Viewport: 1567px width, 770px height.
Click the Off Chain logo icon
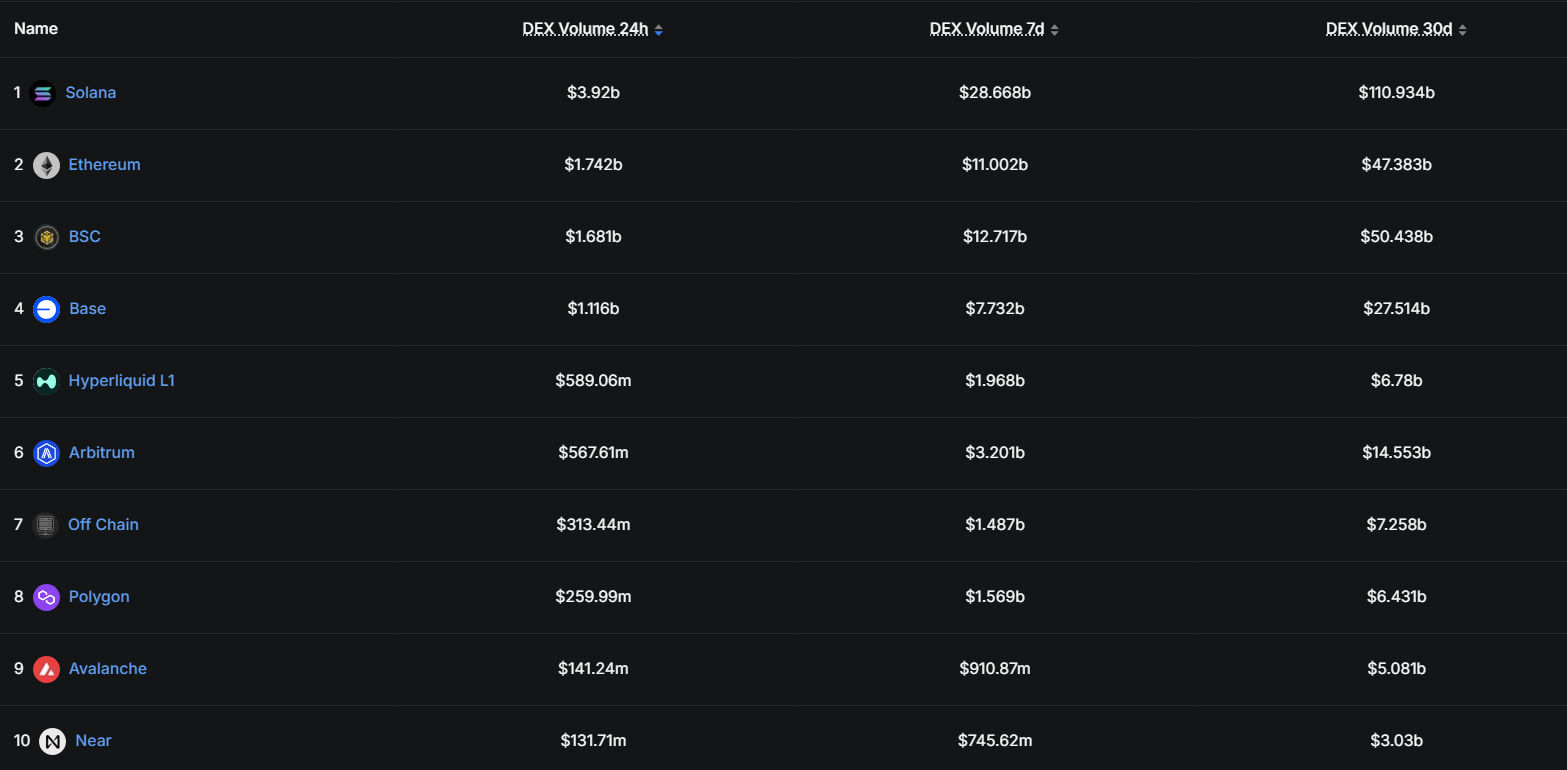pos(46,525)
